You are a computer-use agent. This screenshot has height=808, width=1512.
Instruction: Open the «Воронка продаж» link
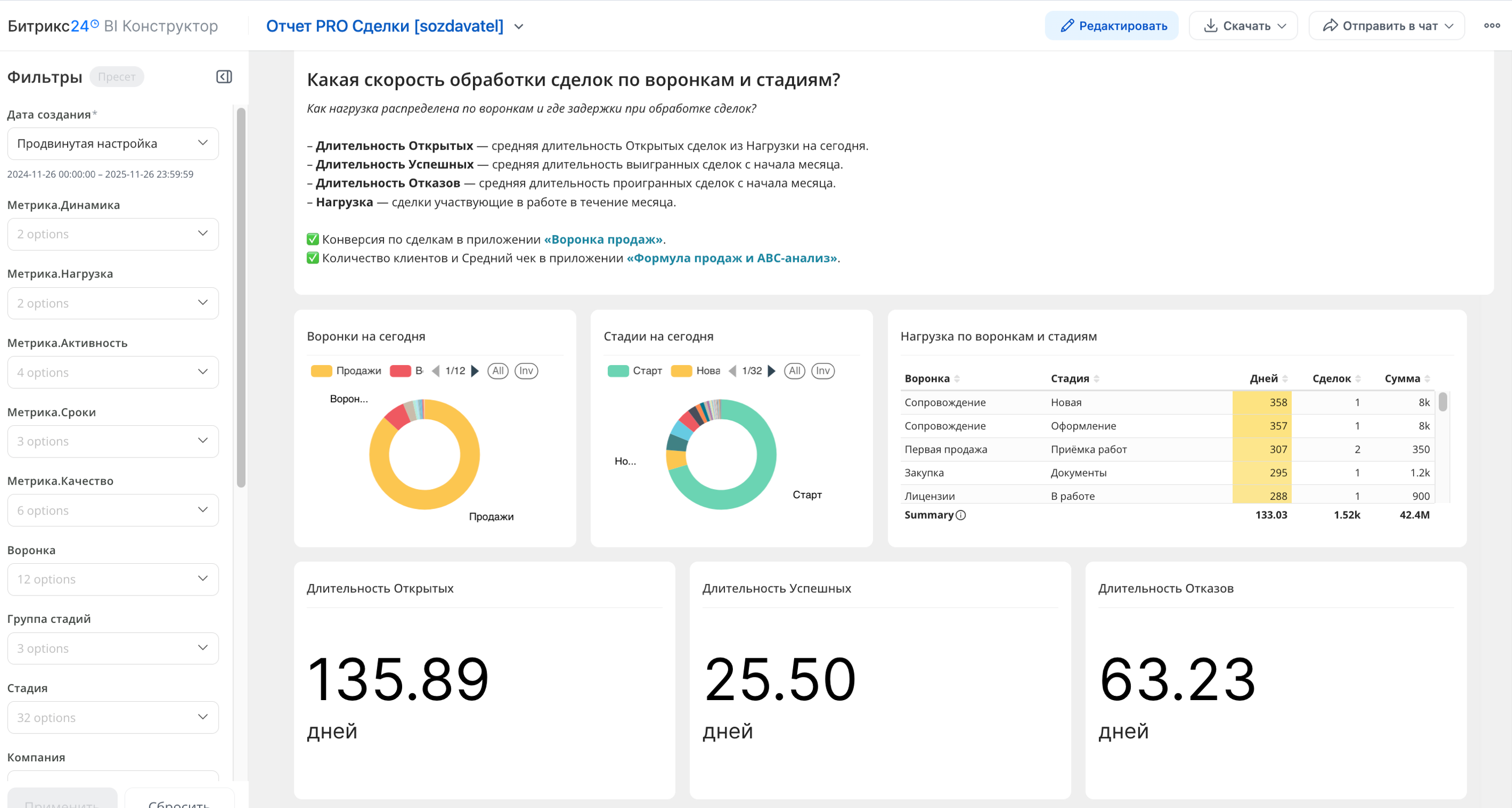coord(603,239)
